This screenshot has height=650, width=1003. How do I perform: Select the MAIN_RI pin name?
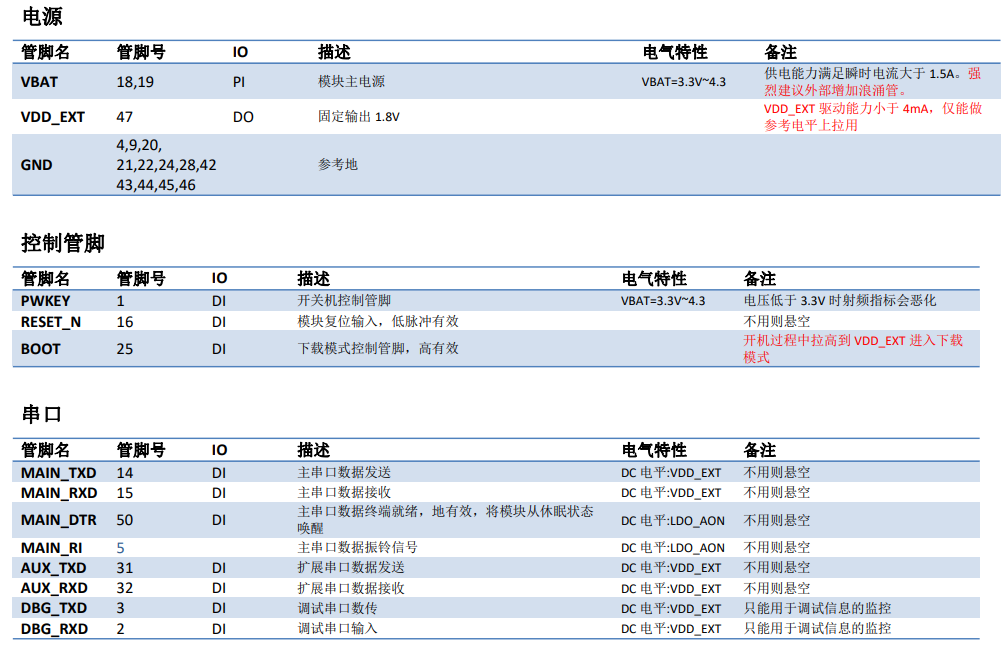point(51,548)
